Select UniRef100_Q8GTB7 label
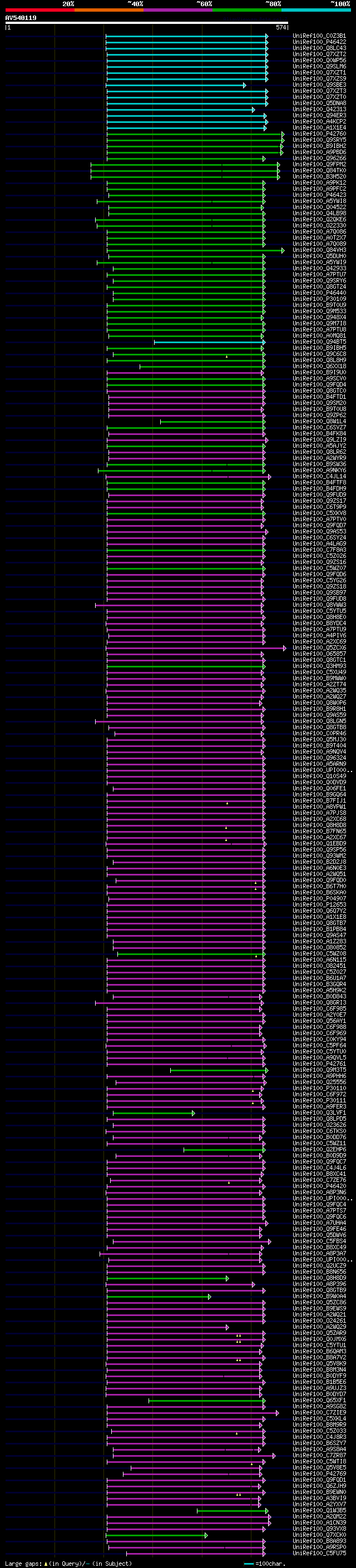 point(319,923)
